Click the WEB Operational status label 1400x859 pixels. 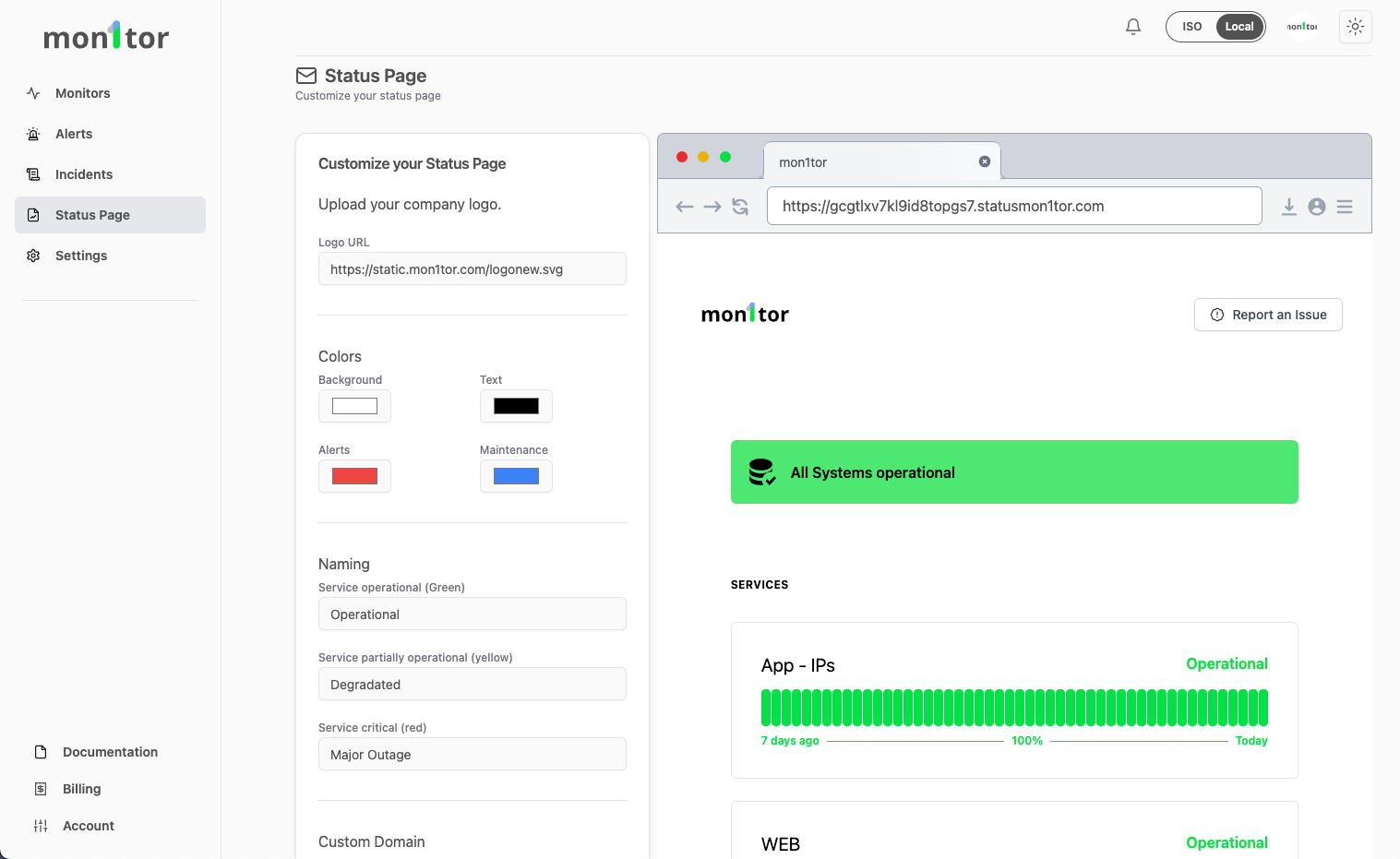pyautogui.click(x=1226, y=842)
